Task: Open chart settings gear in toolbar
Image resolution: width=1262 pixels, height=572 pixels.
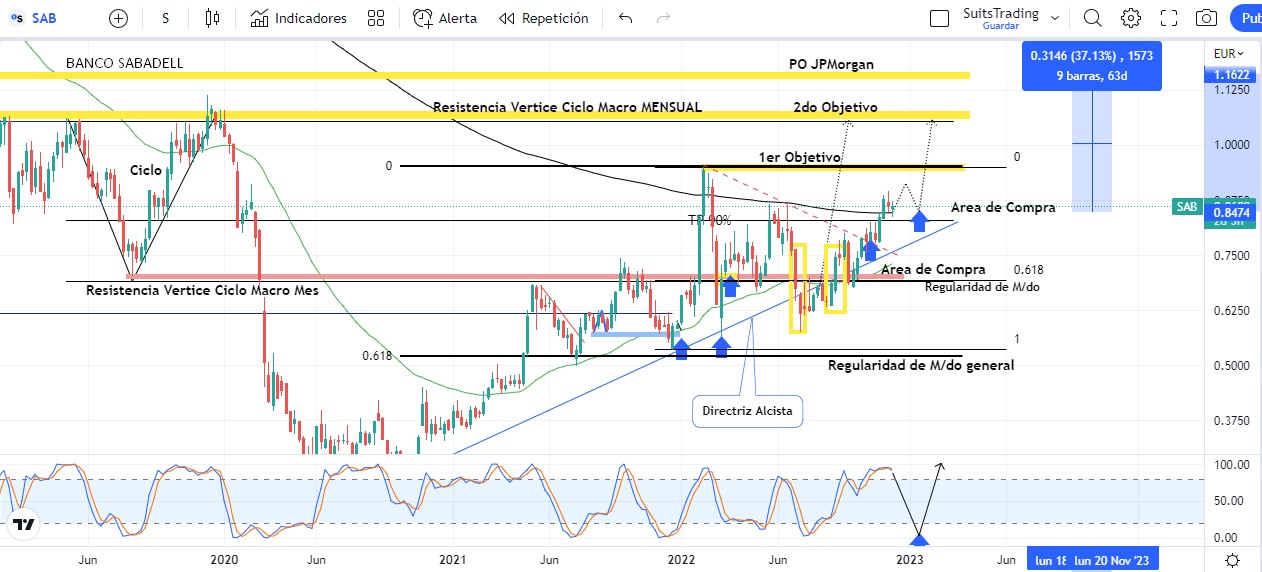Action: [1130, 18]
